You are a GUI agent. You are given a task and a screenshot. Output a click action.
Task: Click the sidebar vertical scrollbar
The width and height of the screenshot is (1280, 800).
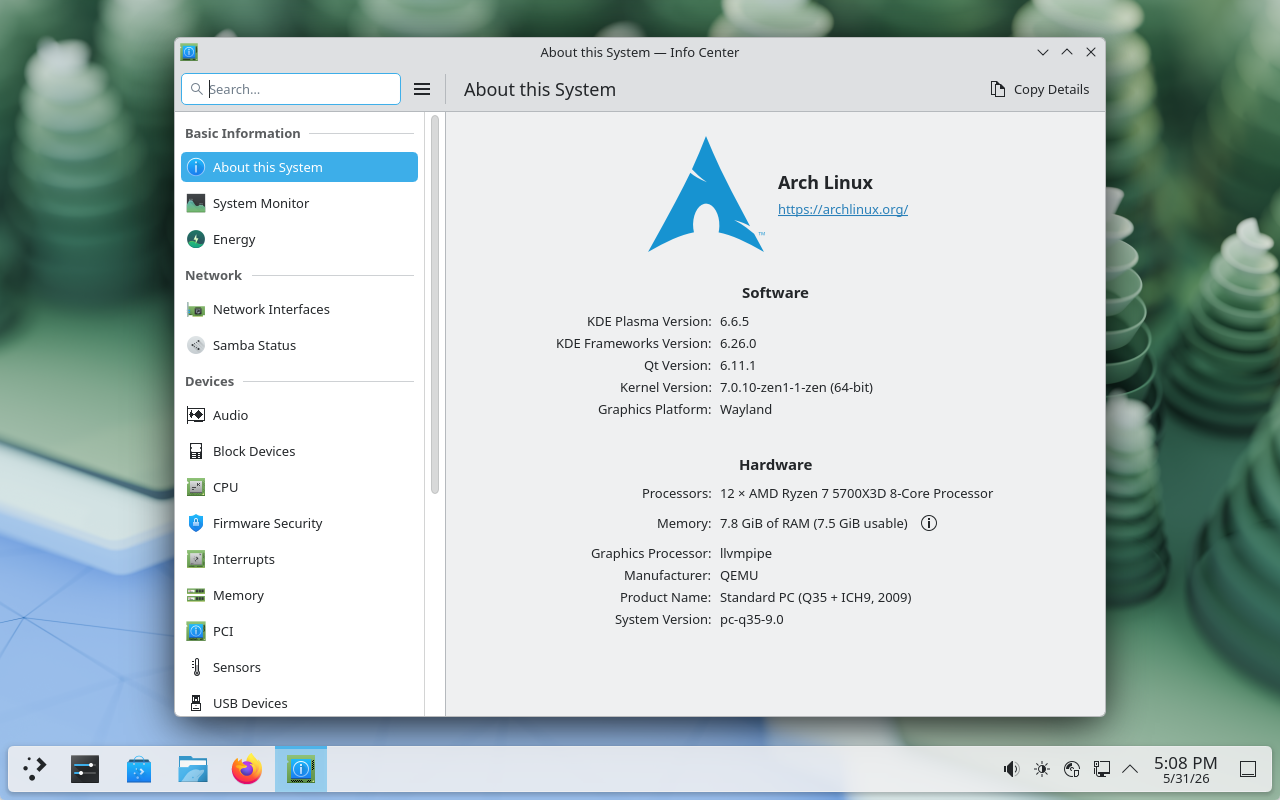435,304
